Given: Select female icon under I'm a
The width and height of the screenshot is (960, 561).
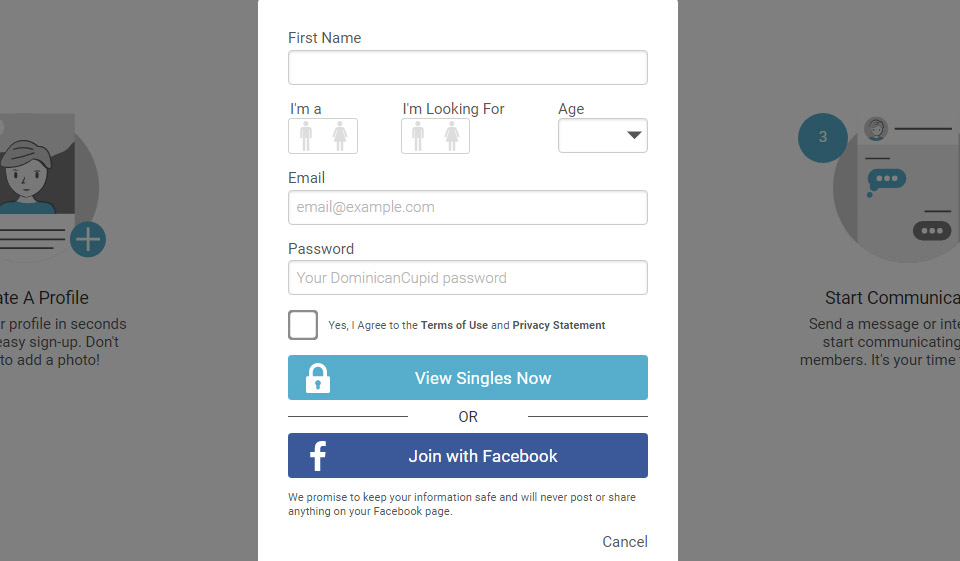Looking at the screenshot, I should 340,136.
